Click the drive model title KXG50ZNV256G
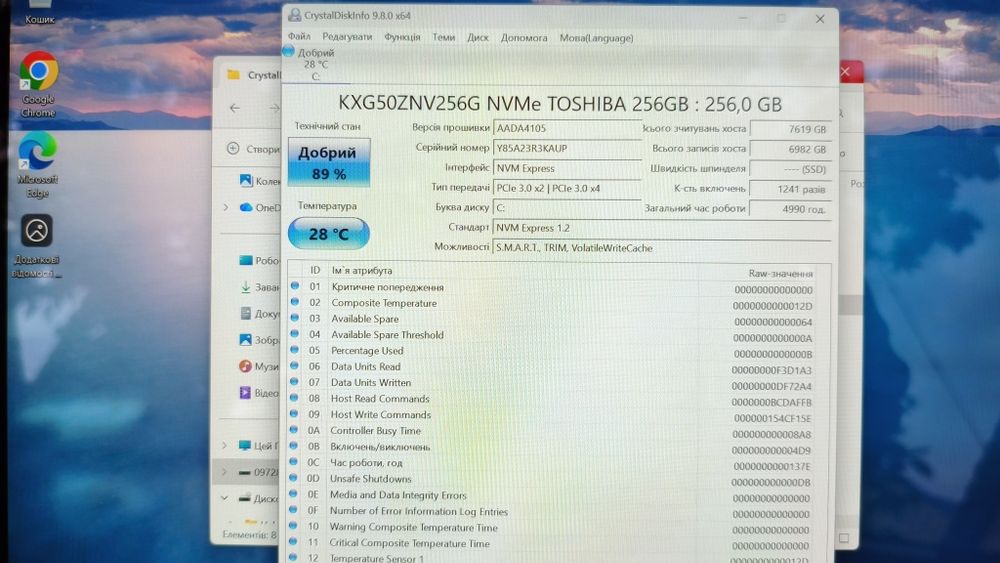 point(560,103)
